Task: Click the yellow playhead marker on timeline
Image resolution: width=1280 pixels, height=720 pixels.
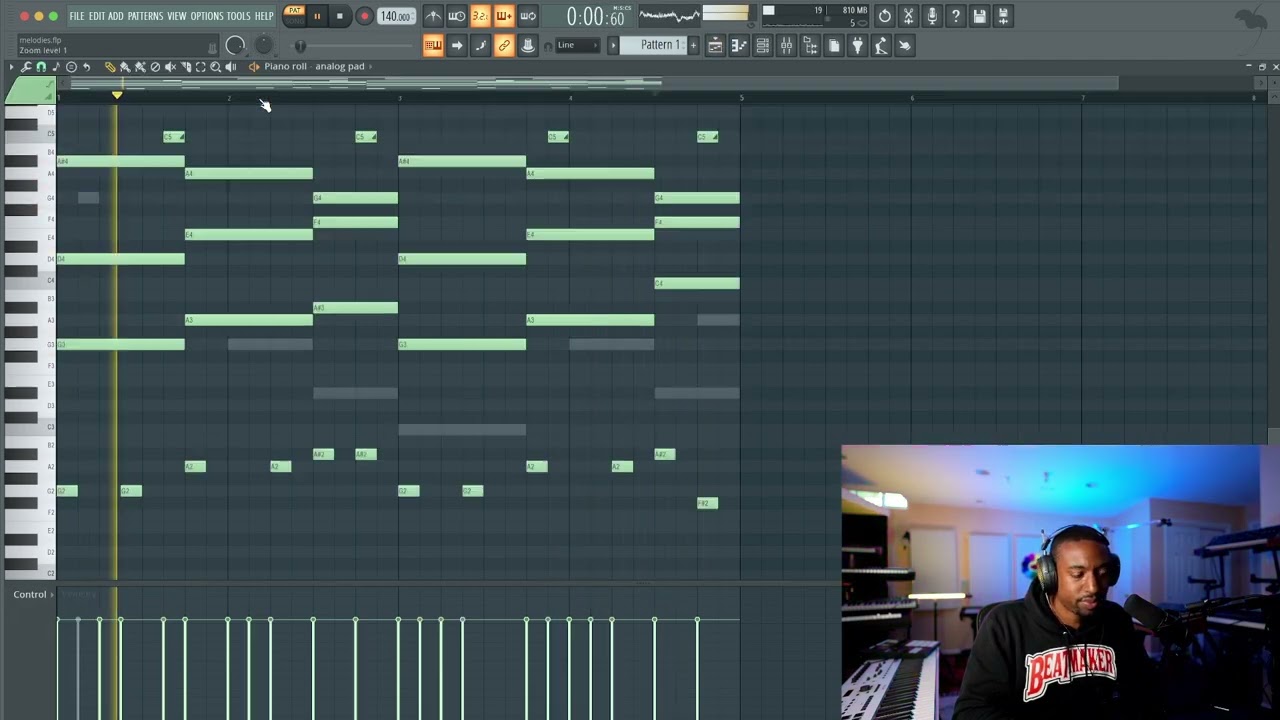Action: 117,95
